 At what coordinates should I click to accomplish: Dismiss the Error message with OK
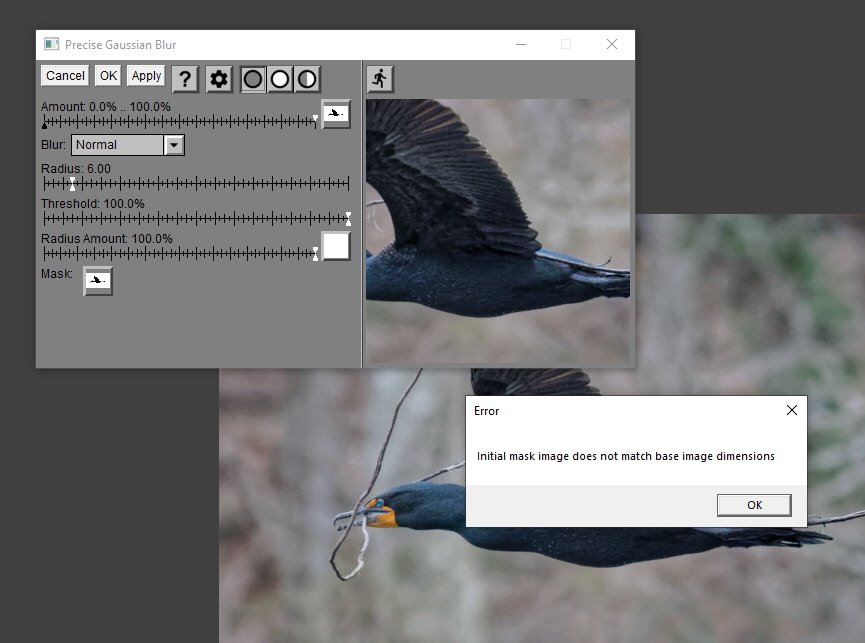pyautogui.click(x=754, y=505)
